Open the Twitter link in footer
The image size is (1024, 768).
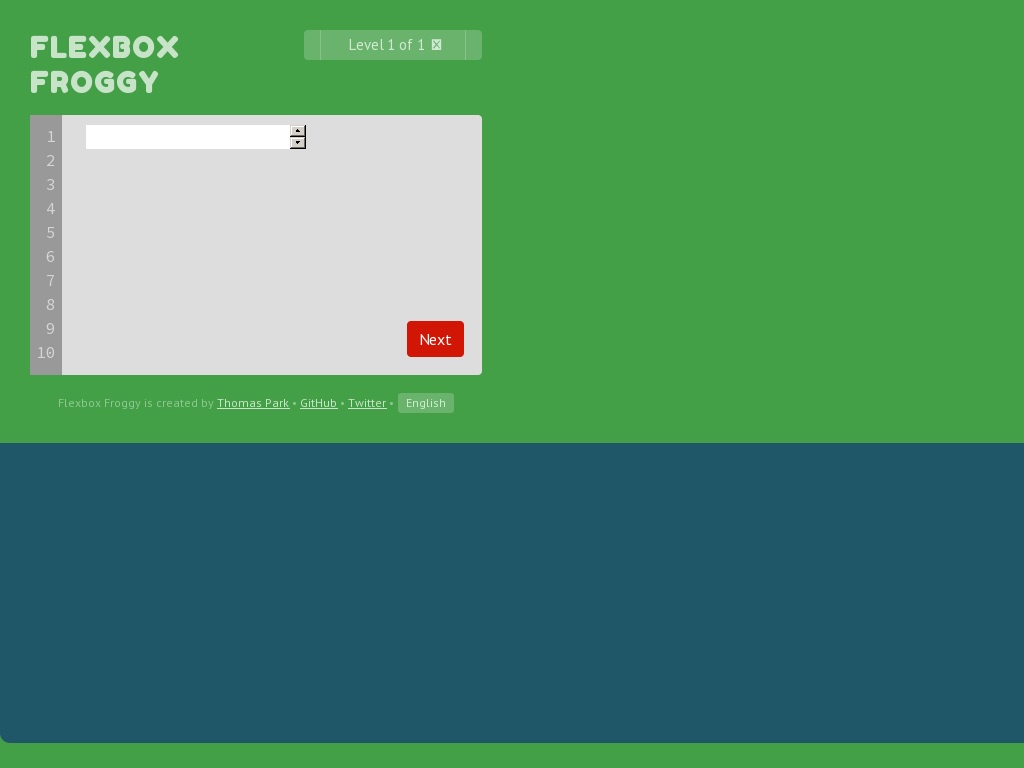point(367,403)
